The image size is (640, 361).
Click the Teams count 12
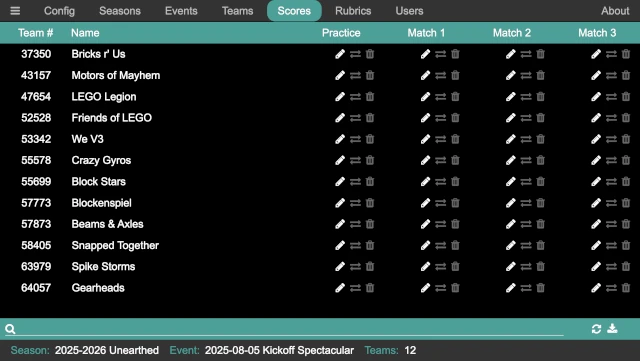pos(410,350)
